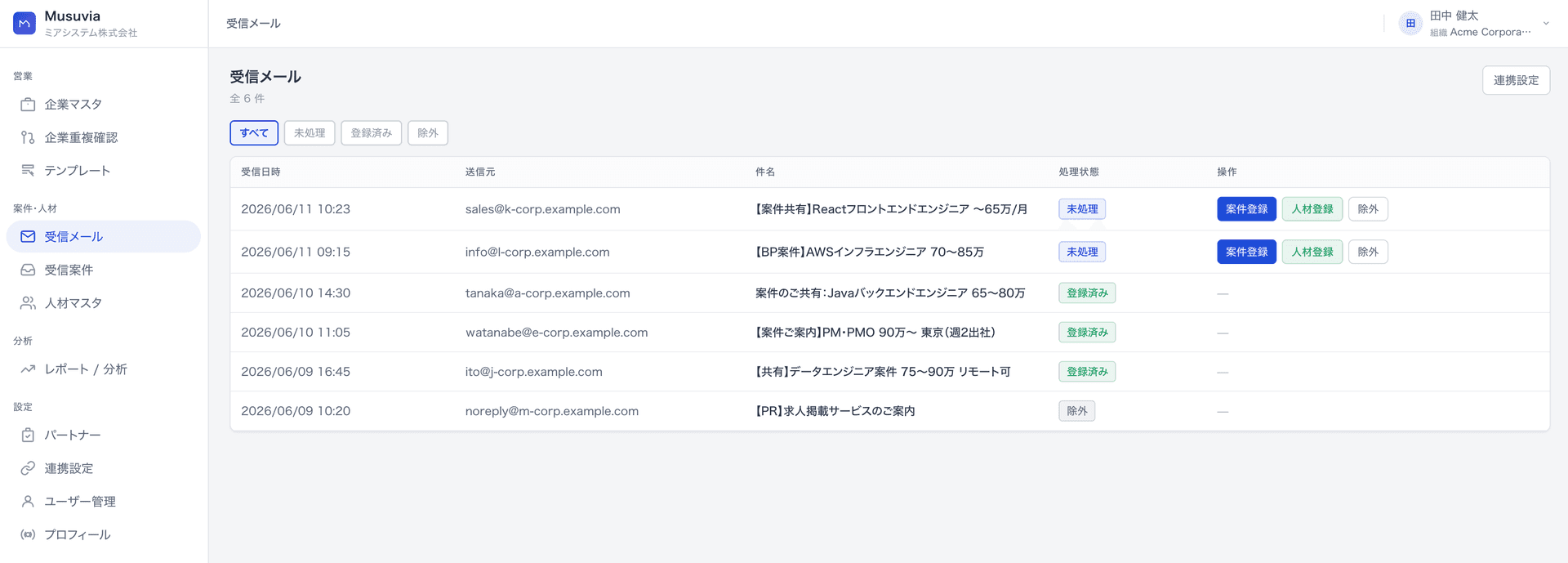The width and height of the screenshot is (1568, 563).
Task: Click sender watanabe@e-corp.example.com
Action: click(x=557, y=333)
